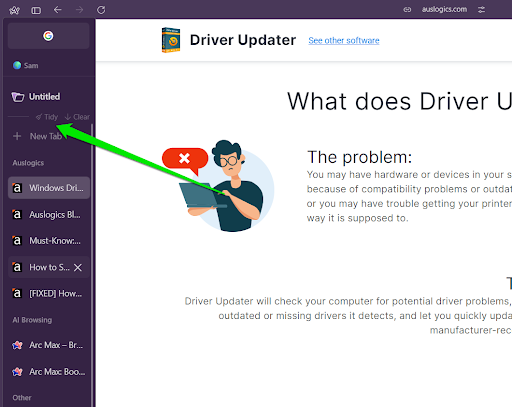The width and height of the screenshot is (512, 407).
Task: Click the sidebar tab list scrollbar
Action: coord(92,265)
